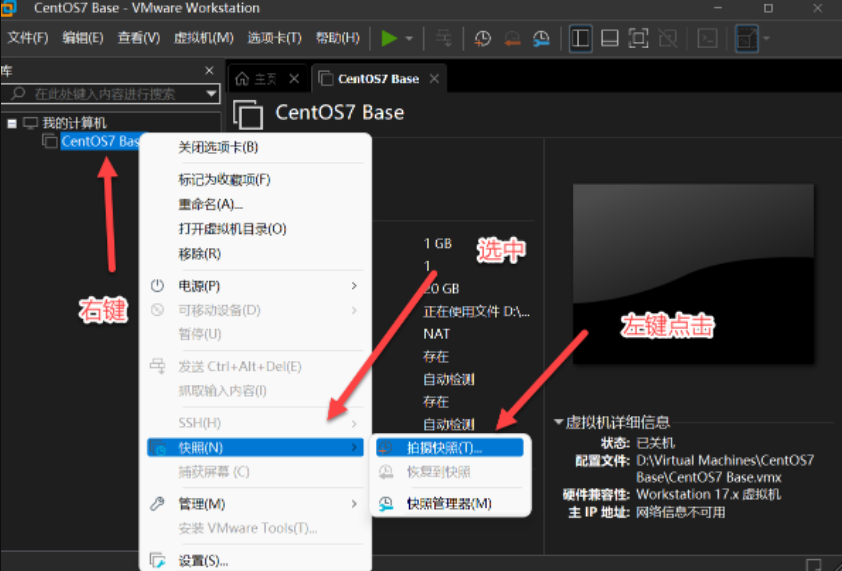The image size is (842, 571).
Task: Open the 选项卡(T) menu
Action: (274, 38)
